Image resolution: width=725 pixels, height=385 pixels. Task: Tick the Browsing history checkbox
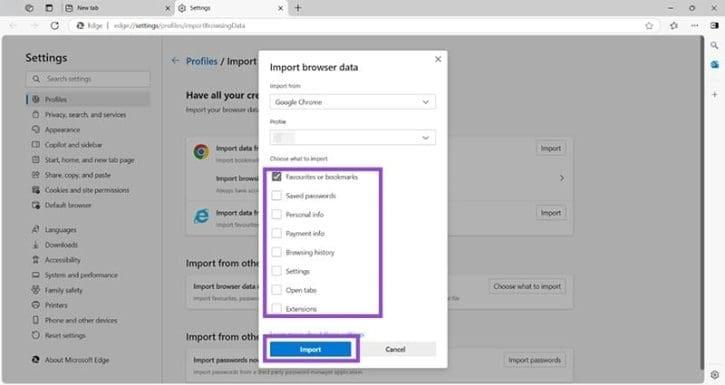pyautogui.click(x=276, y=252)
